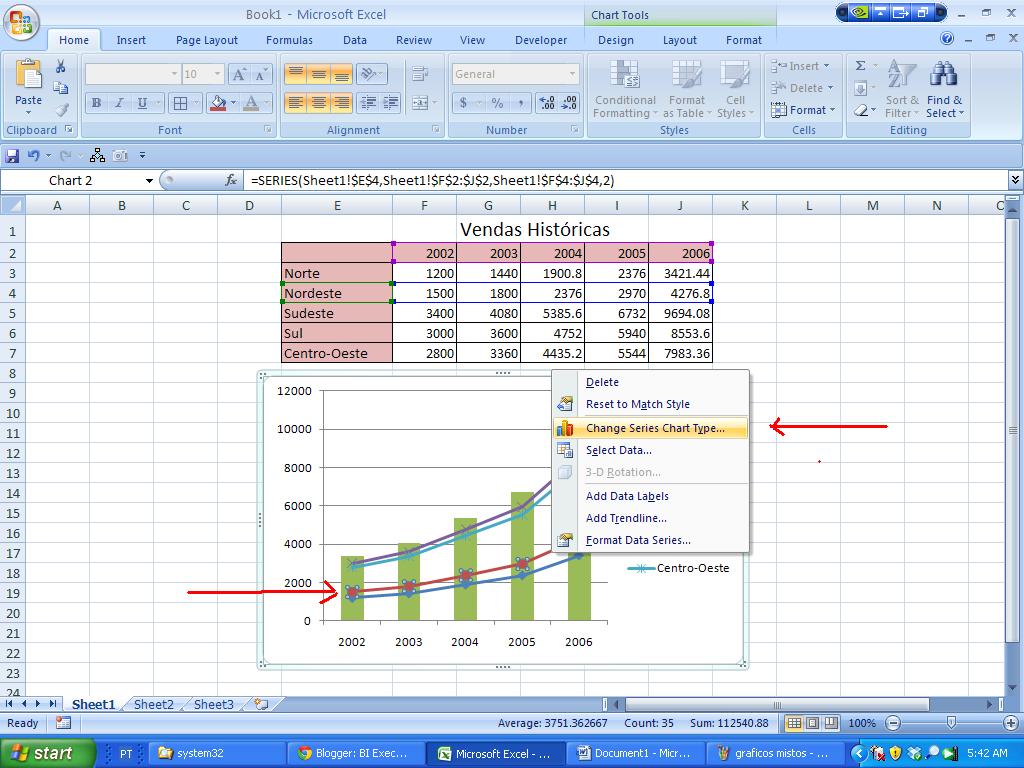Click the Wrap Text icon
This screenshot has height=768, width=1024.
420,74
